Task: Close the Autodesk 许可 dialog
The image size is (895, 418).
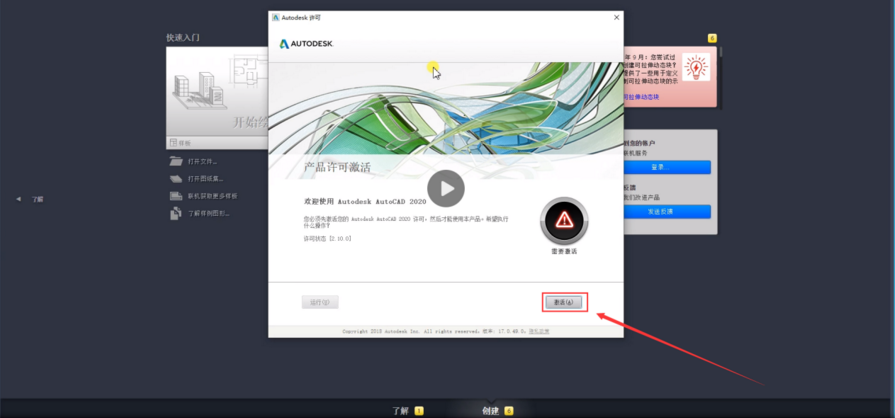Action: [x=616, y=18]
